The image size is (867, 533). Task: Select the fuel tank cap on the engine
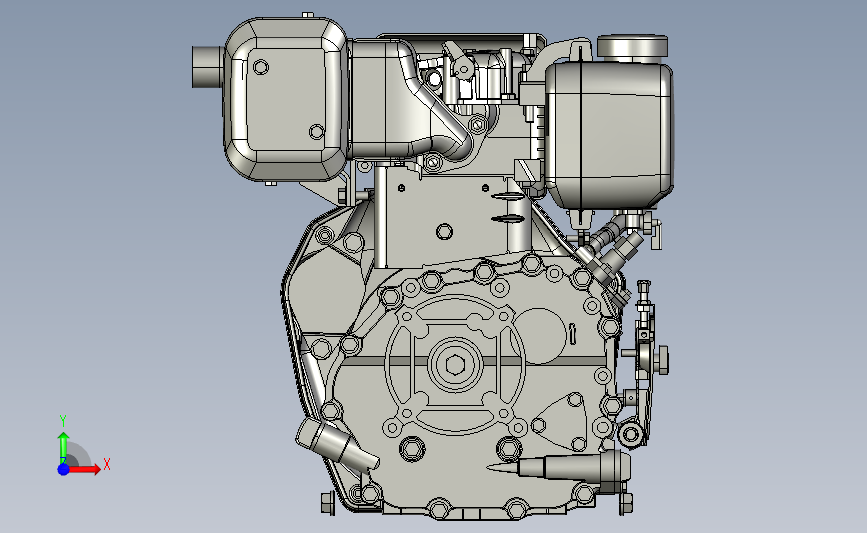[x=633, y=47]
